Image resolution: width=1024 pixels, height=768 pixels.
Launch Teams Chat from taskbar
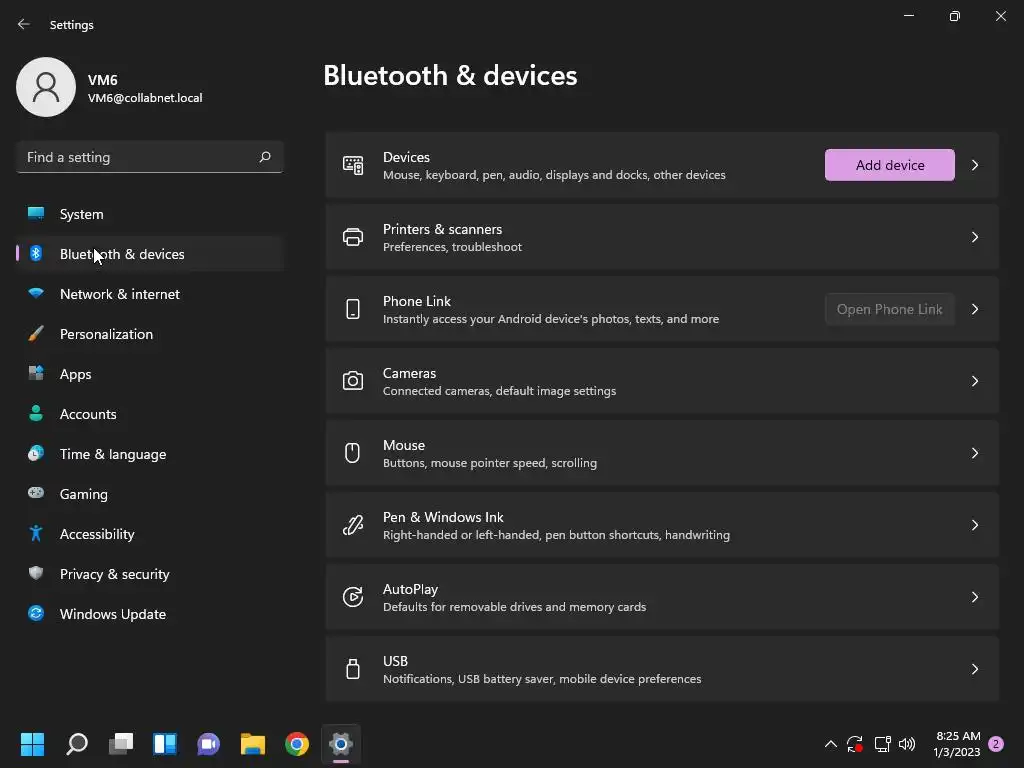pyautogui.click(x=208, y=744)
